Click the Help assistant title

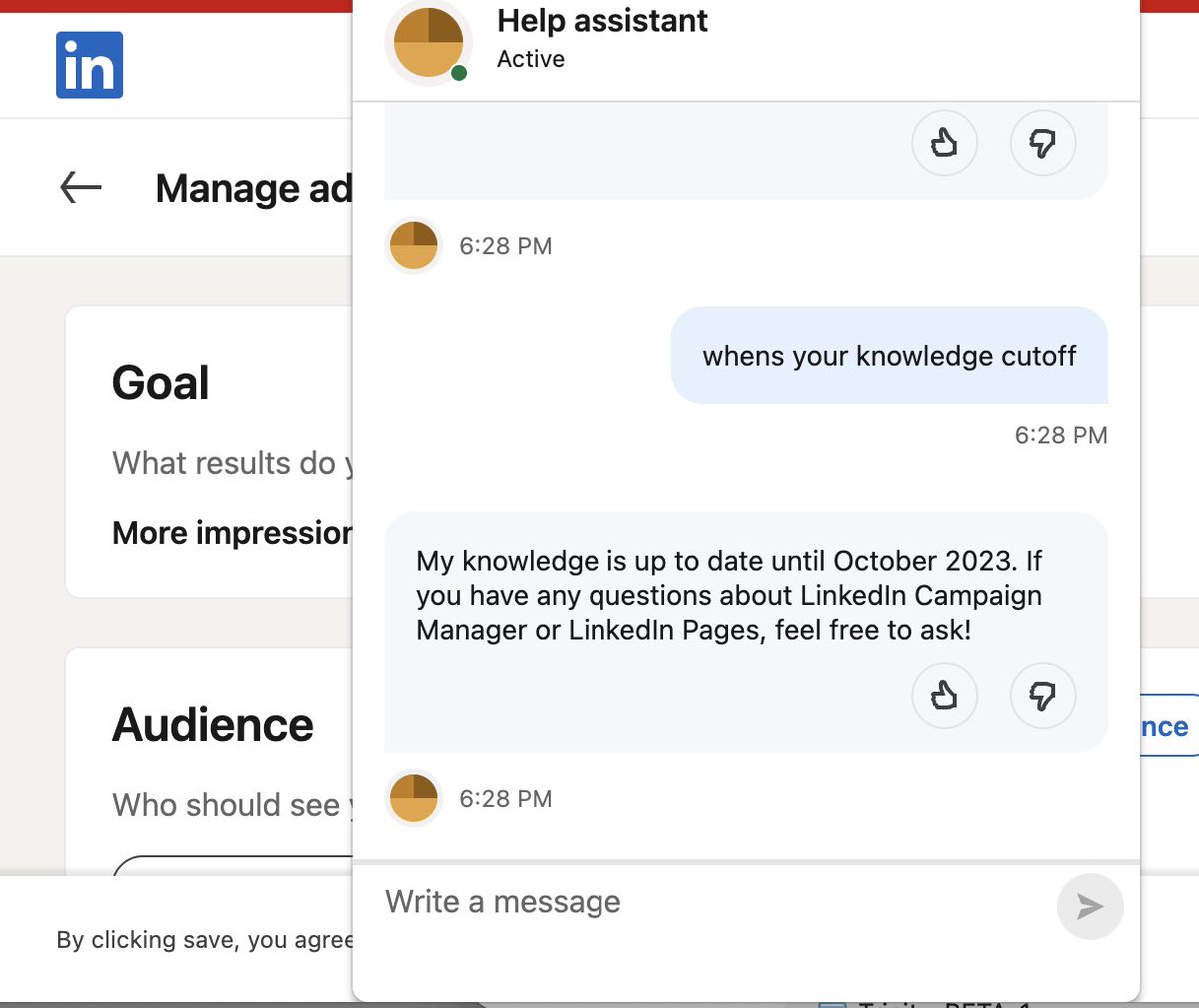click(x=602, y=21)
